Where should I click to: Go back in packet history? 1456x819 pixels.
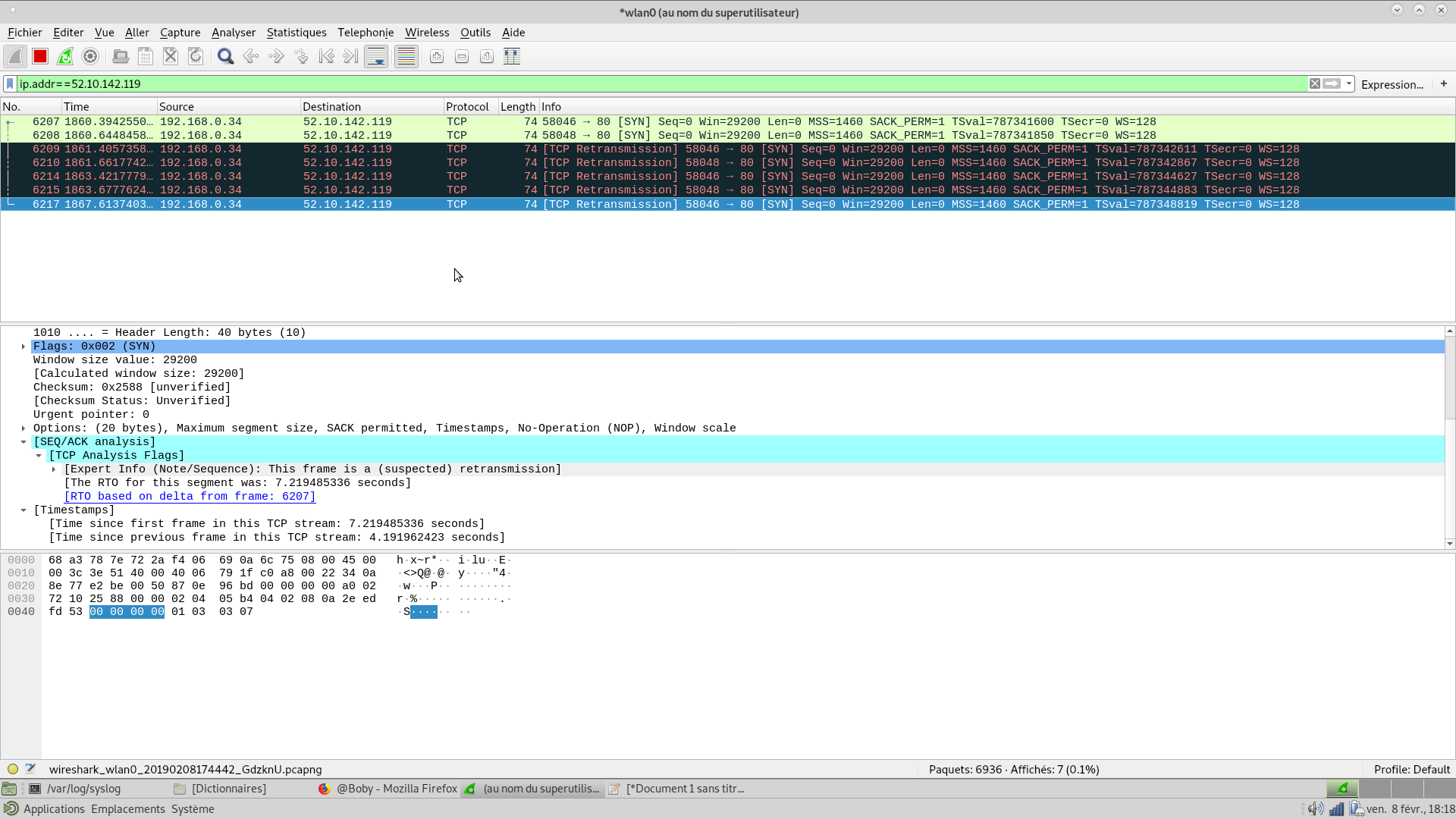251,56
